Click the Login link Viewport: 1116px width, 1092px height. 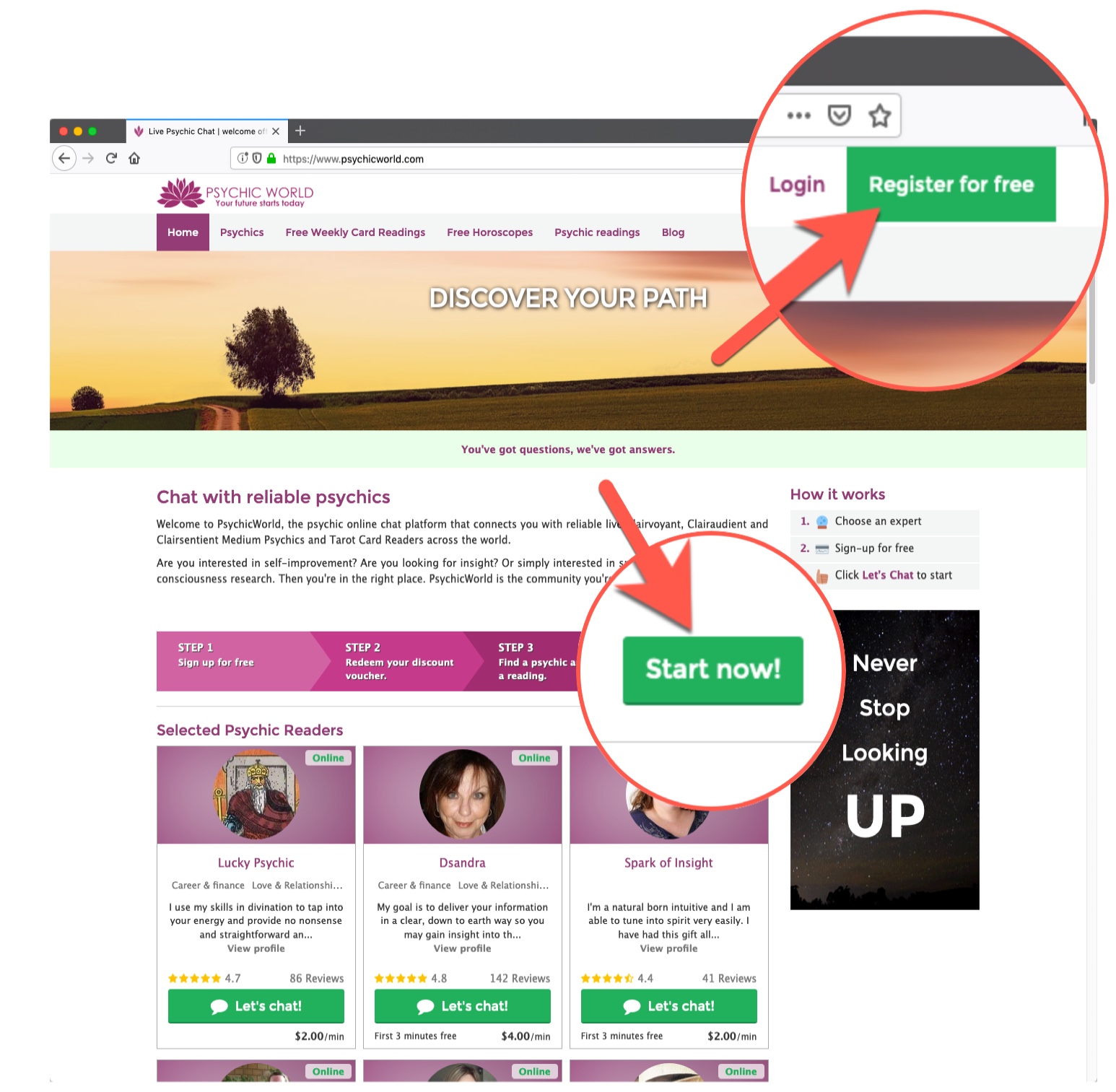pyautogui.click(x=797, y=185)
